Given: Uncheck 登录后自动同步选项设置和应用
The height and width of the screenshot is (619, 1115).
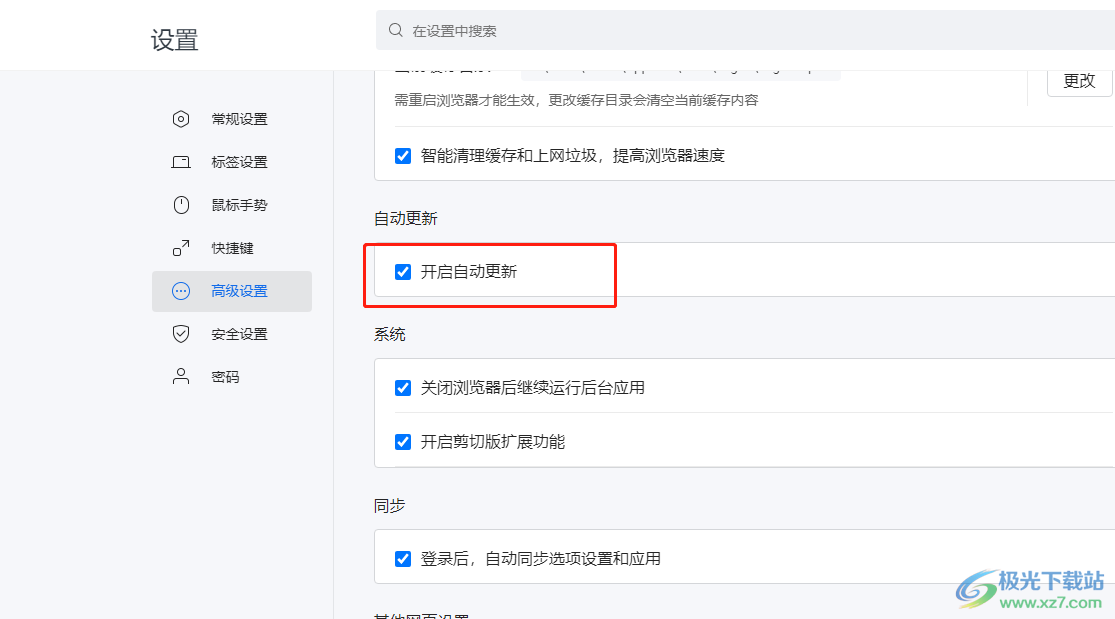Looking at the screenshot, I should (403, 558).
